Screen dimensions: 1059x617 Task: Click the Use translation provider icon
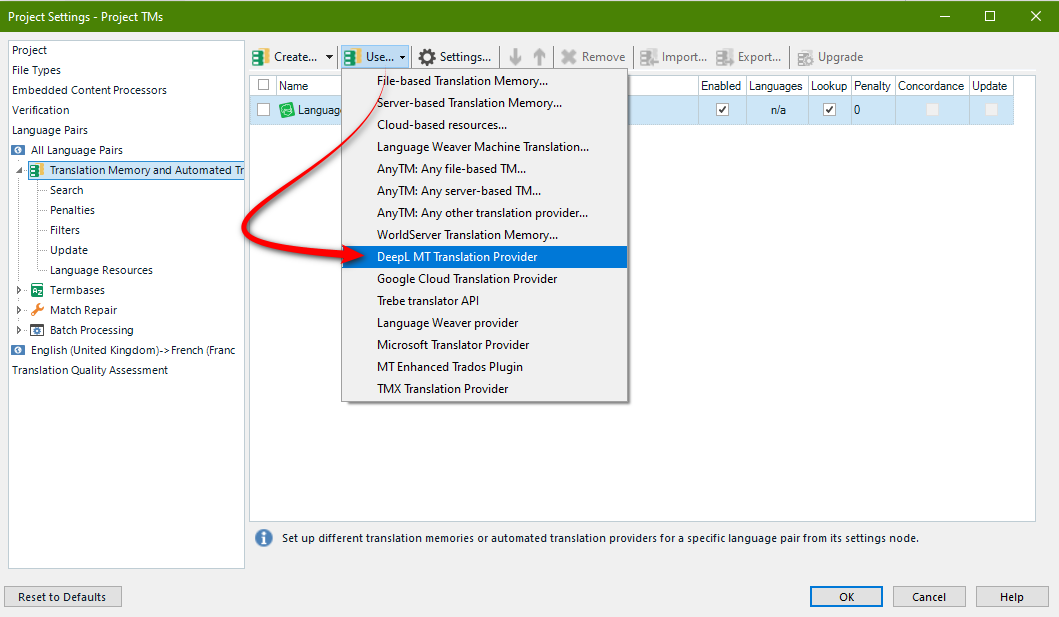click(352, 57)
